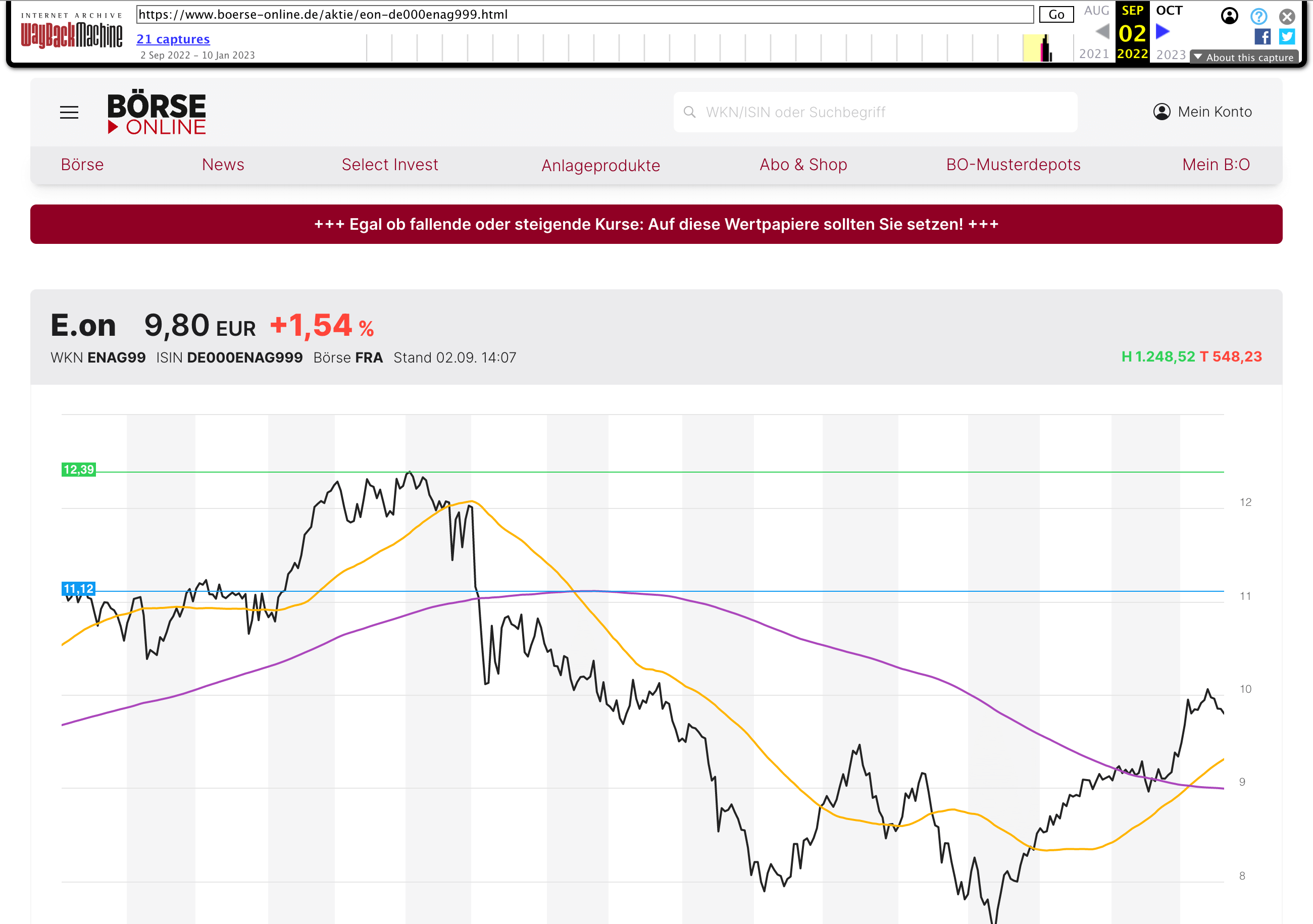Select BO-Musterdepots navigation item

tap(1013, 165)
